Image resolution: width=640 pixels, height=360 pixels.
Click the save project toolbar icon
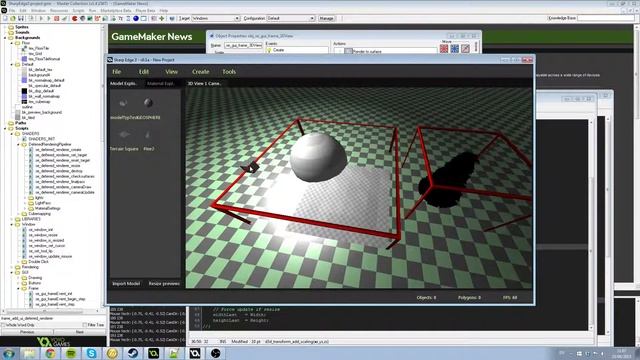[21, 18]
